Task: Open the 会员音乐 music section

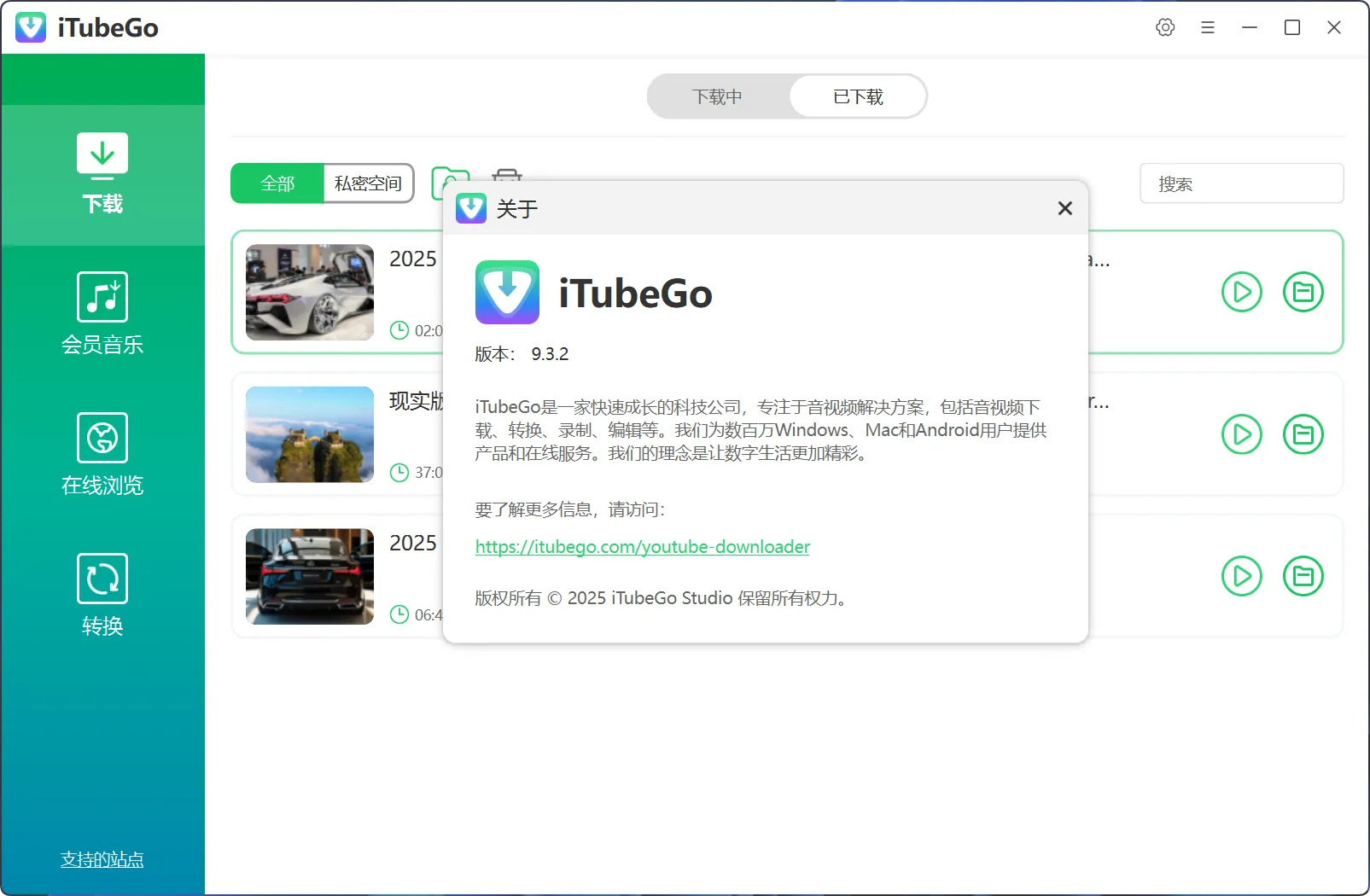Action: pyautogui.click(x=102, y=314)
